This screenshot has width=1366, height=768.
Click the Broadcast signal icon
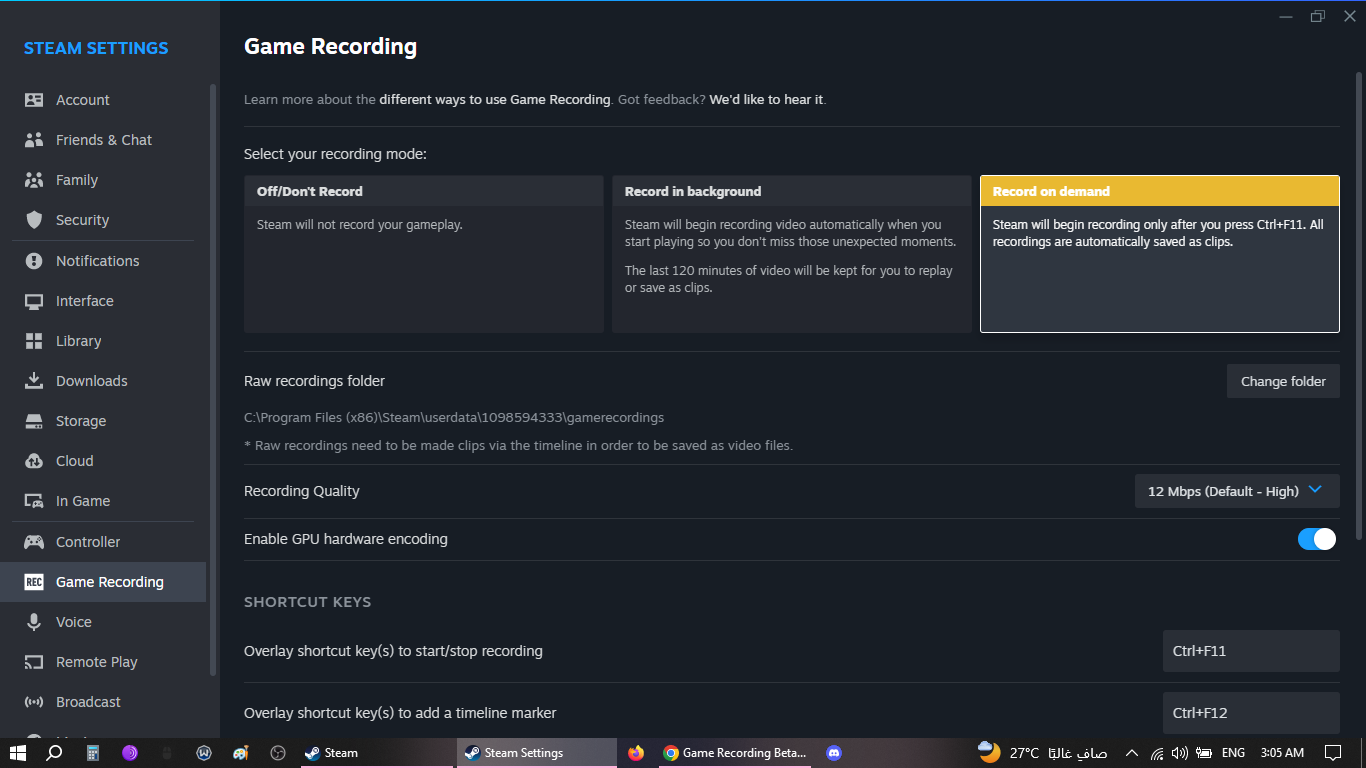point(34,702)
